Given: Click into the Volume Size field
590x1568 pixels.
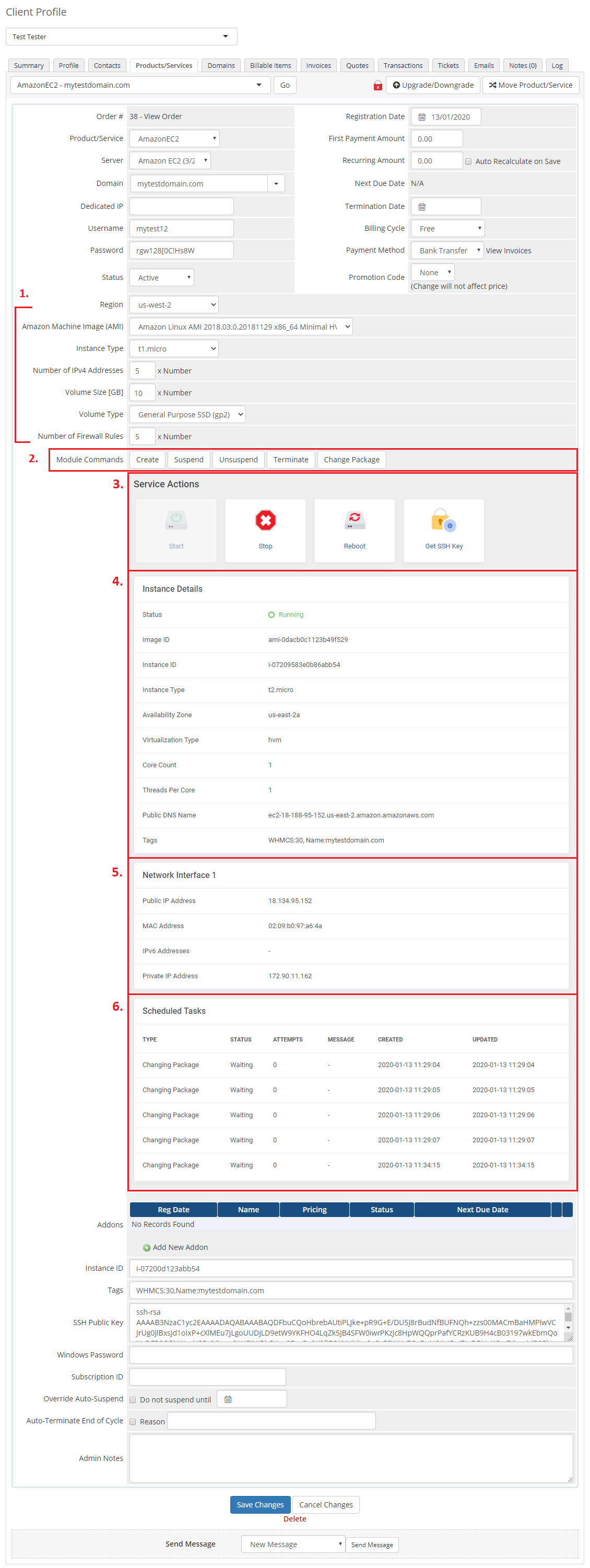Looking at the screenshot, I should point(143,393).
